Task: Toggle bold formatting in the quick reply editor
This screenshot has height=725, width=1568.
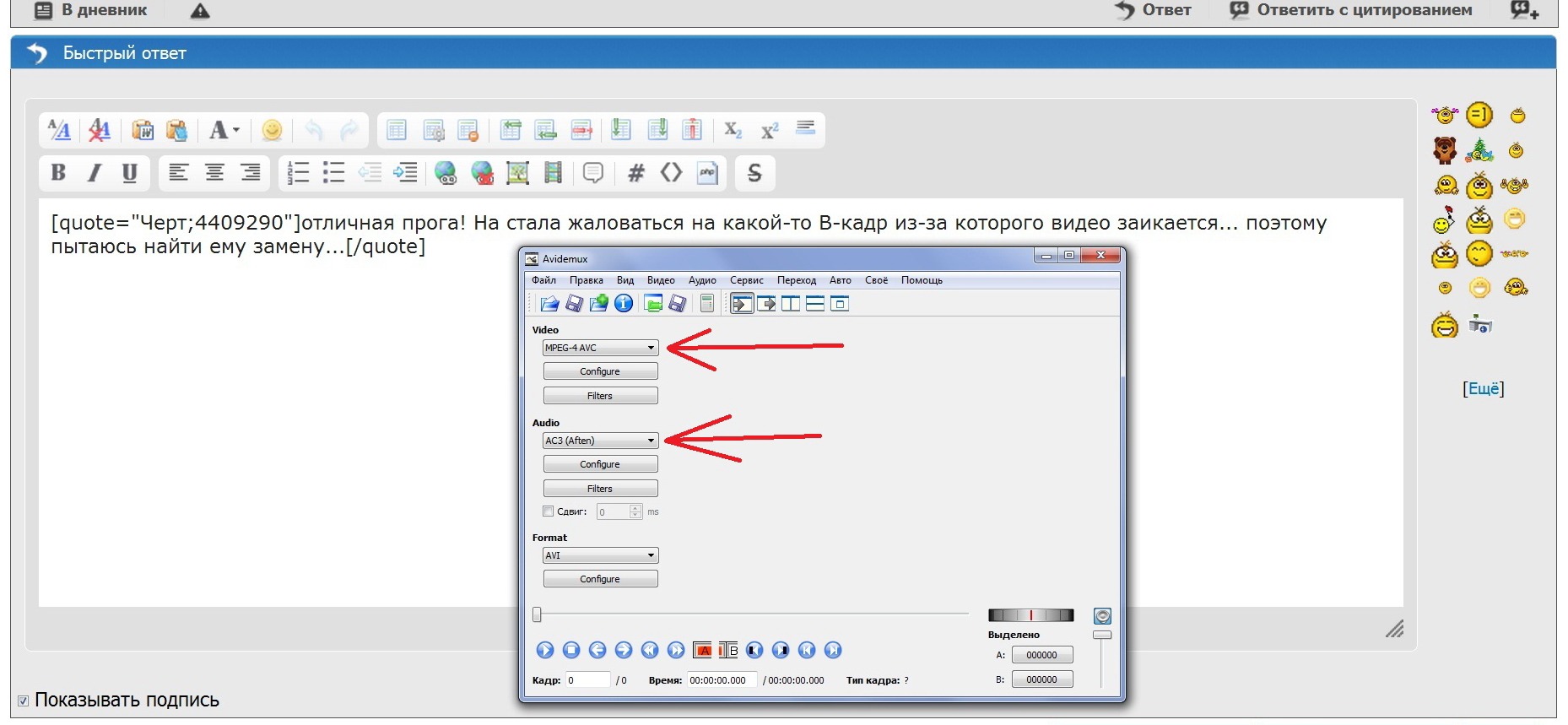Action: coord(58,173)
